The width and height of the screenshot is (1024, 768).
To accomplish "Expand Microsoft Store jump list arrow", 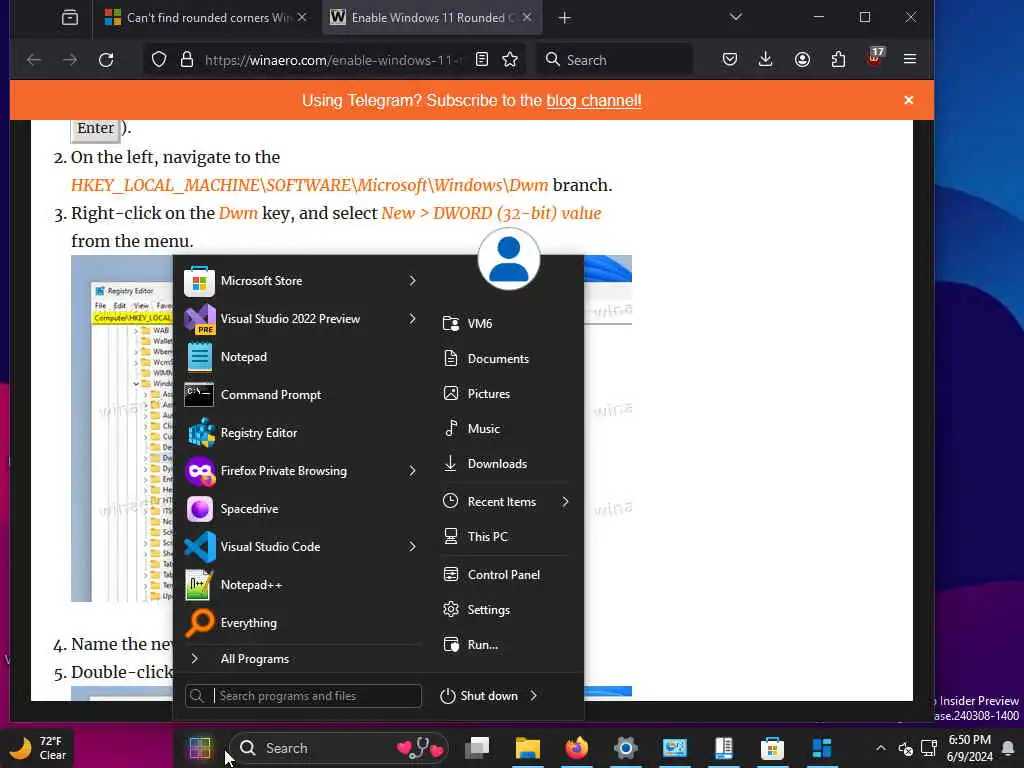I will pos(412,281).
